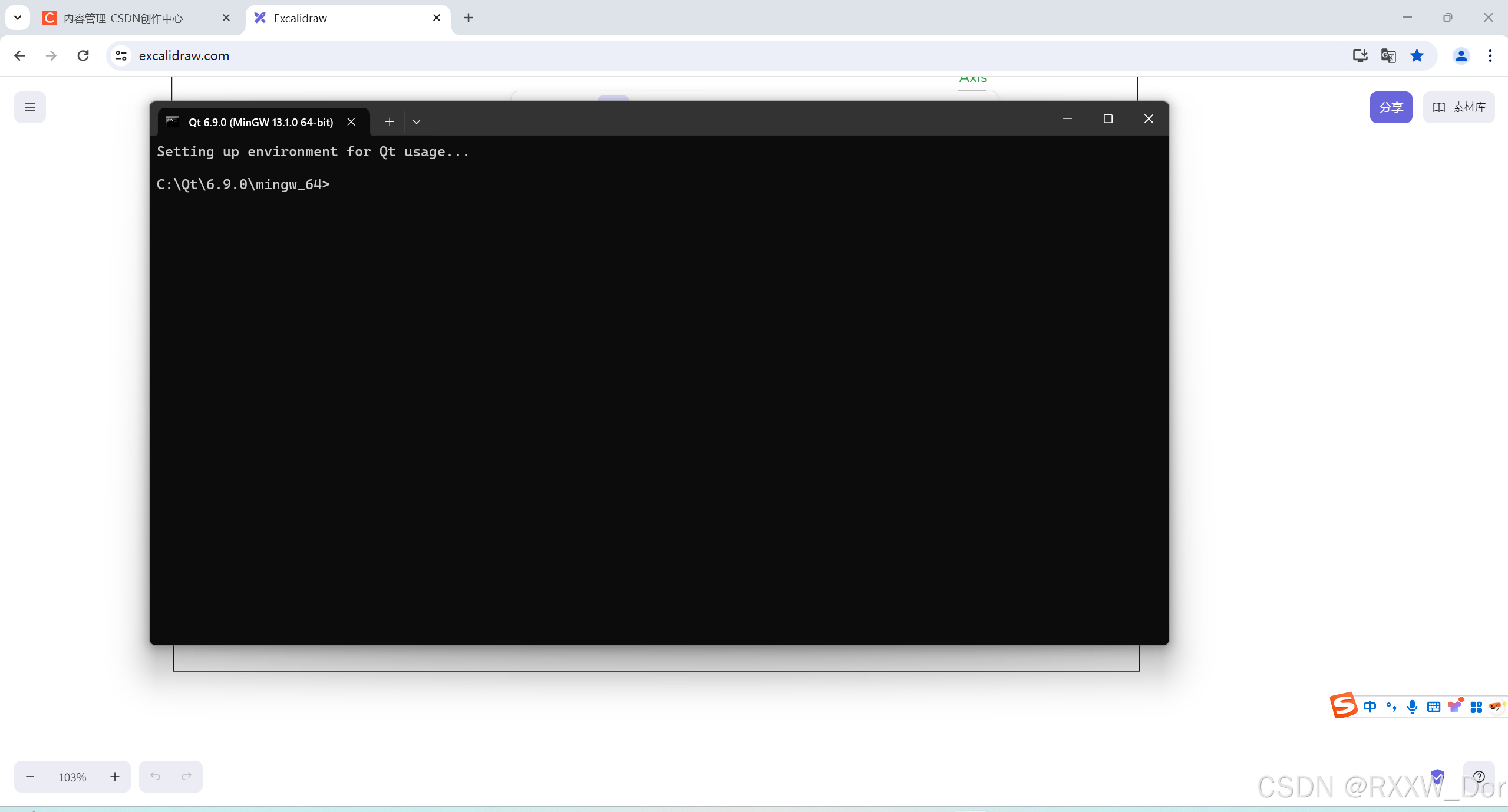Click the redo arrow button
This screenshot has width=1508, height=812.
(x=186, y=776)
